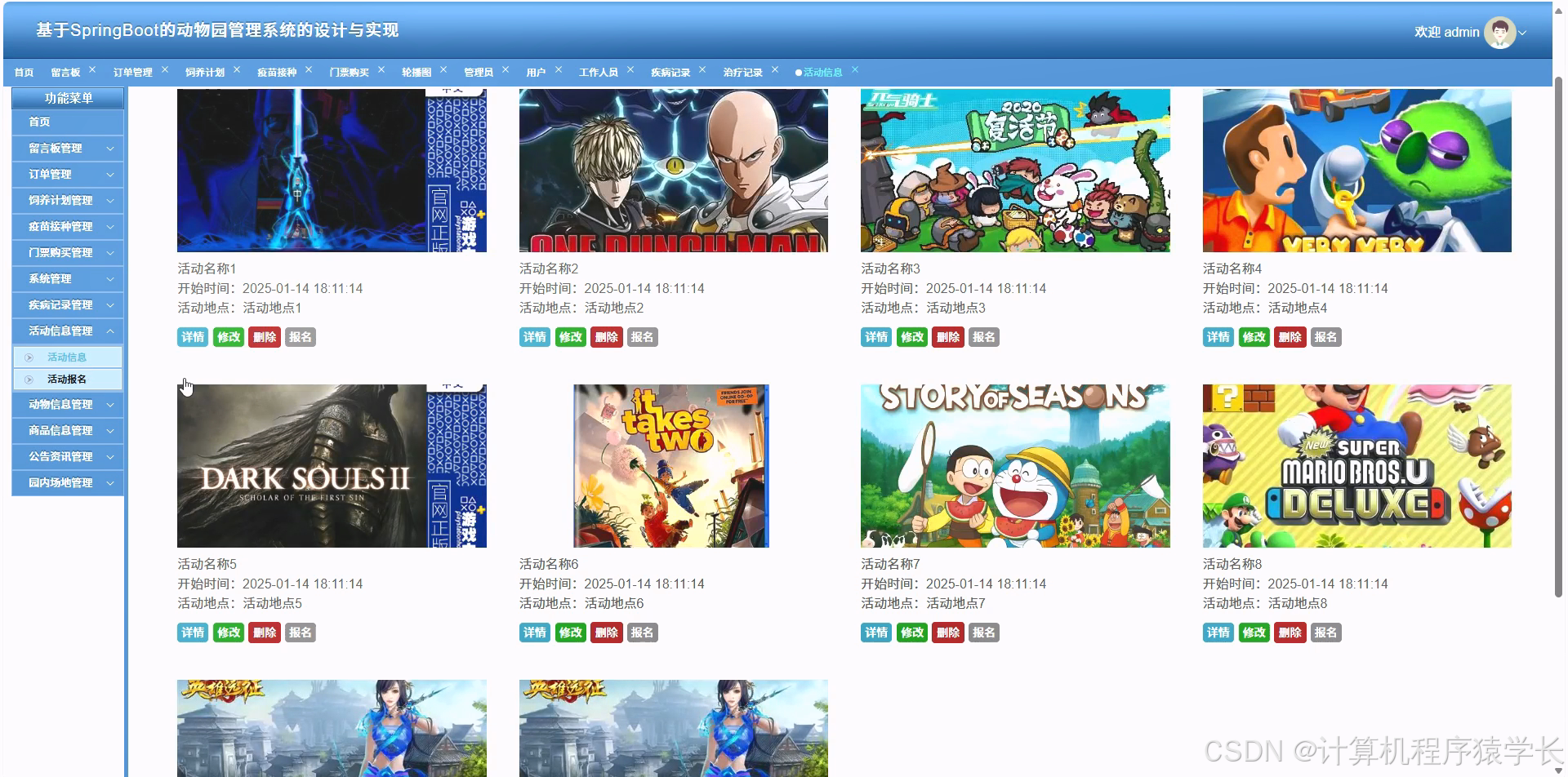
Task: Click 删除 for 活动名称3
Action: point(948,337)
